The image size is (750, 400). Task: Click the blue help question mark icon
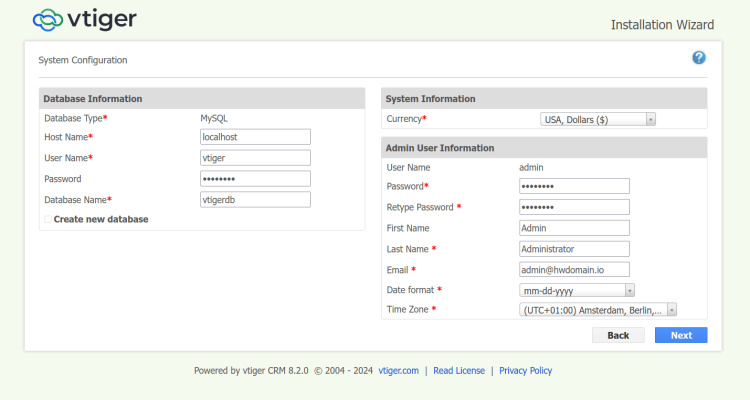699,58
